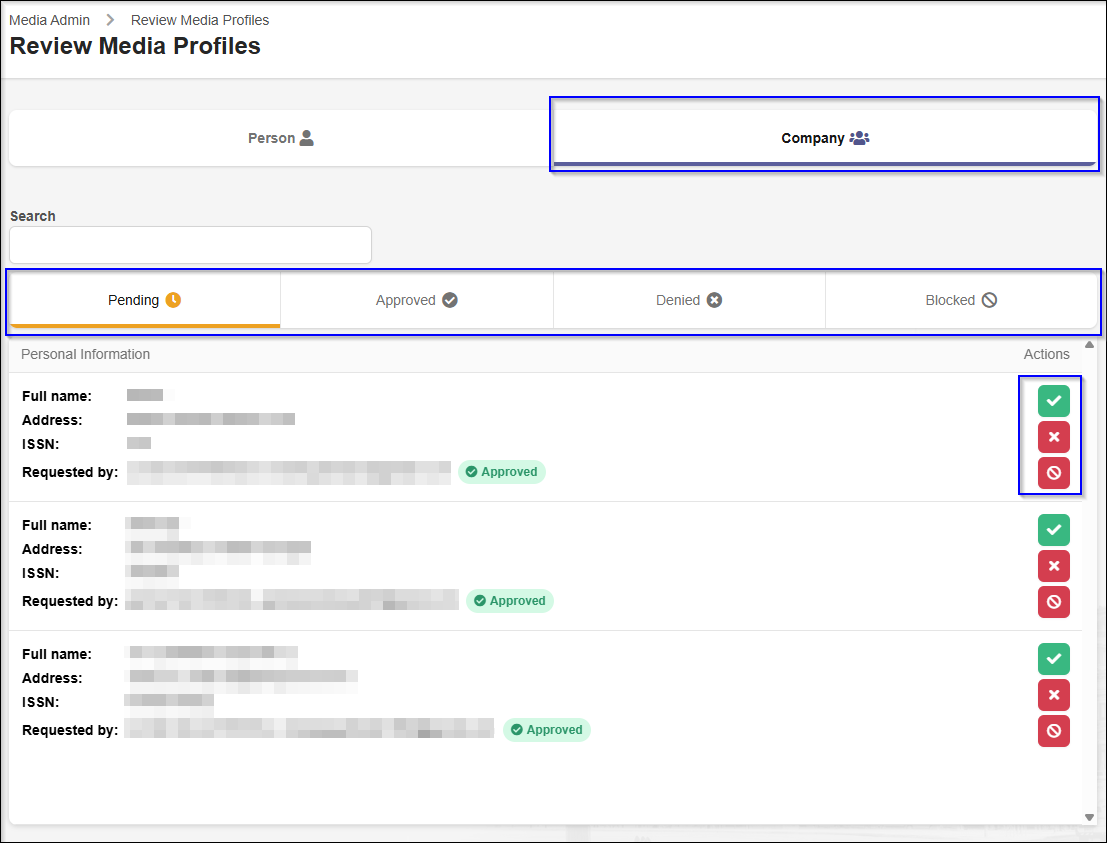
Task: Approve the second pending profile
Action: (1053, 530)
